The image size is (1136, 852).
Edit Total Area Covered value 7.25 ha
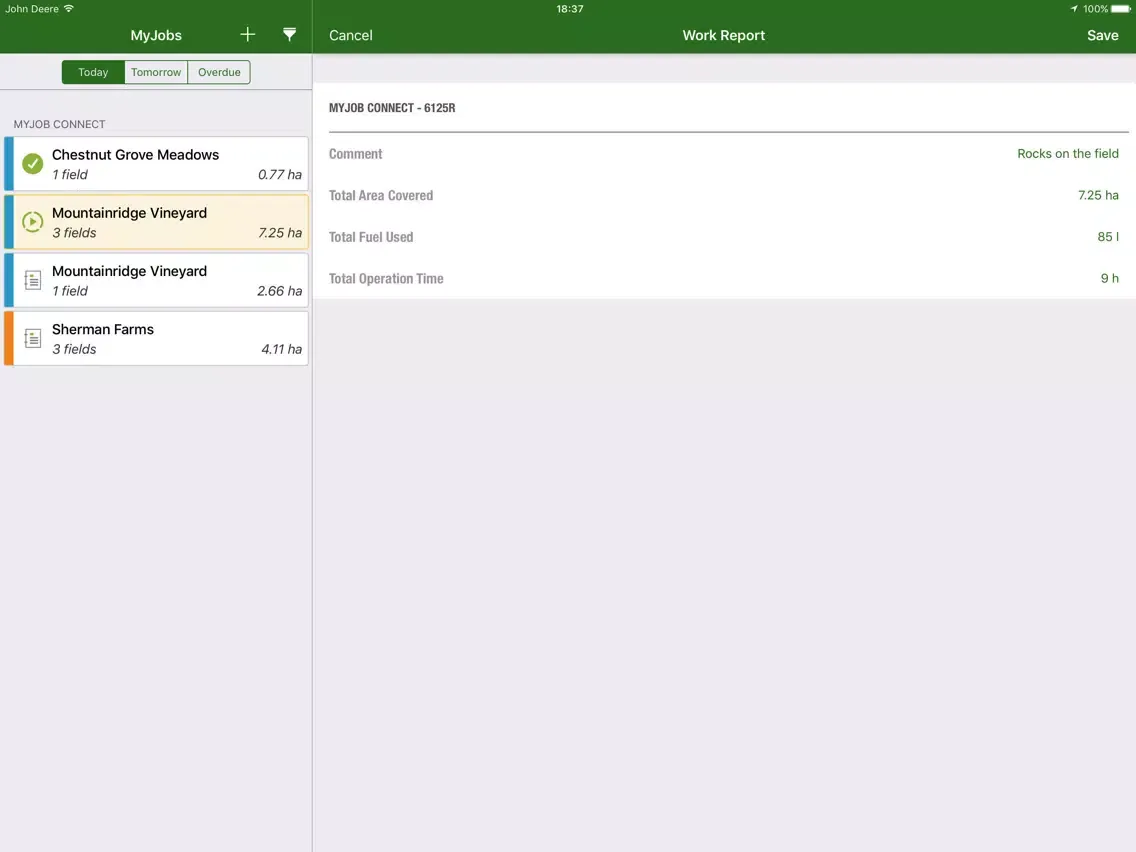1098,195
